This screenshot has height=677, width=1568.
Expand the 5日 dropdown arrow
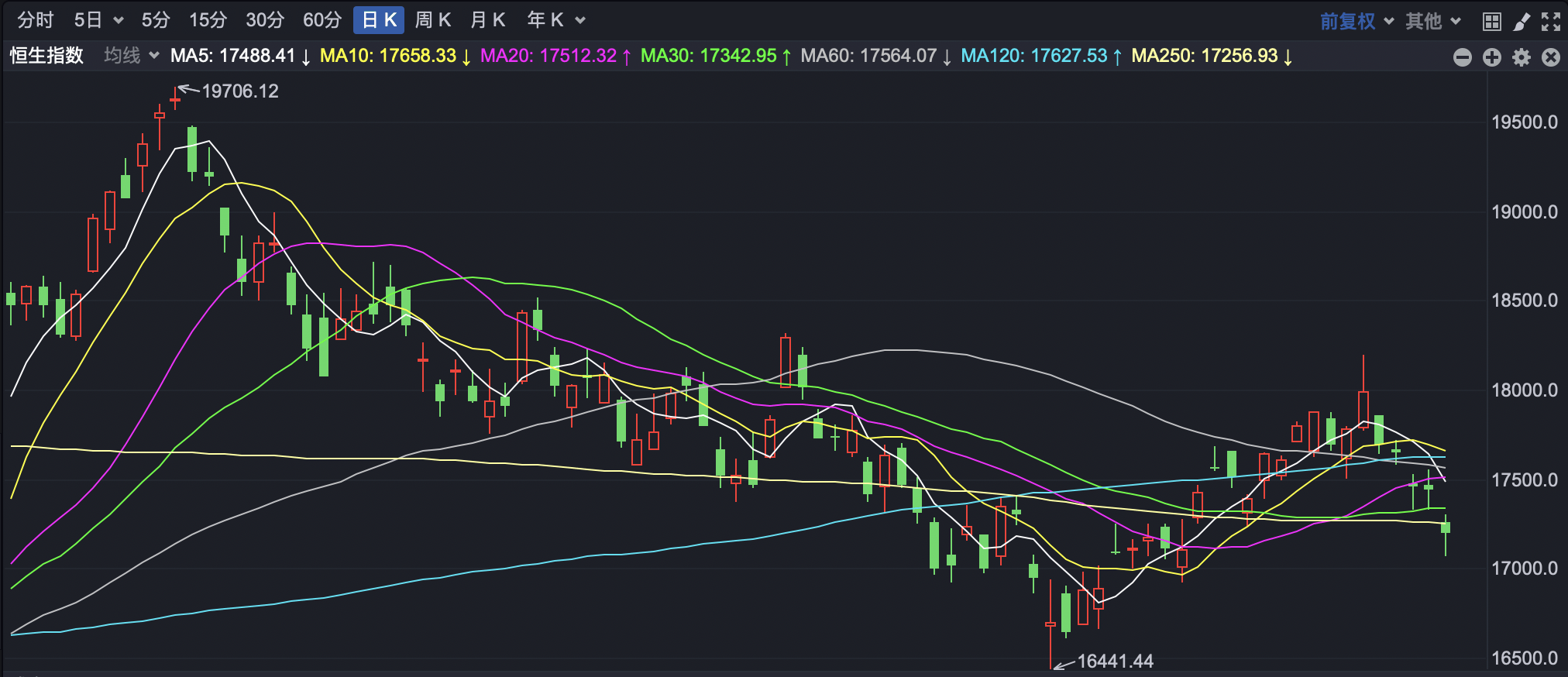(118, 21)
